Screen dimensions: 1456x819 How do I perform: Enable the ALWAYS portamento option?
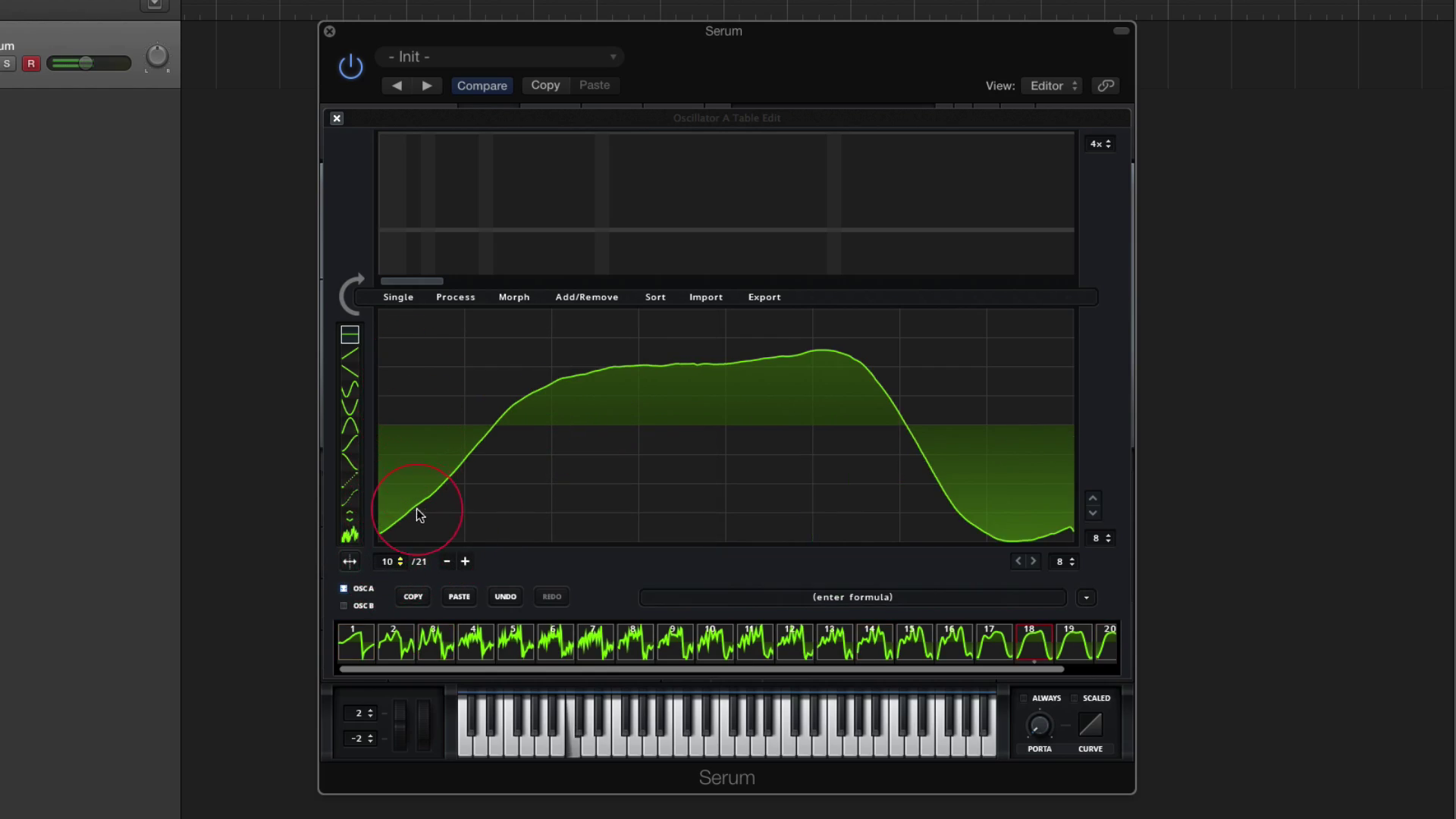[x=1024, y=698]
